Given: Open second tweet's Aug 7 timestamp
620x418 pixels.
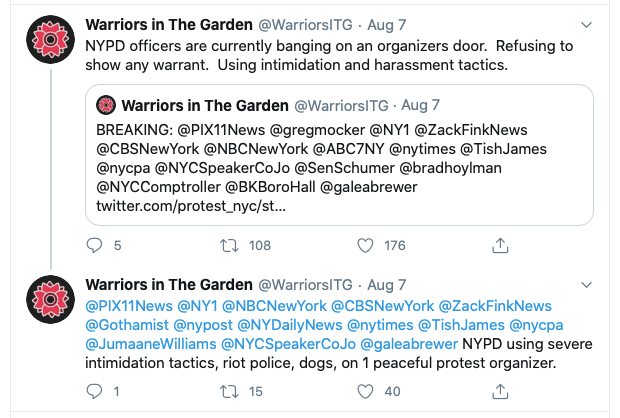Looking at the screenshot, I should 386,284.
